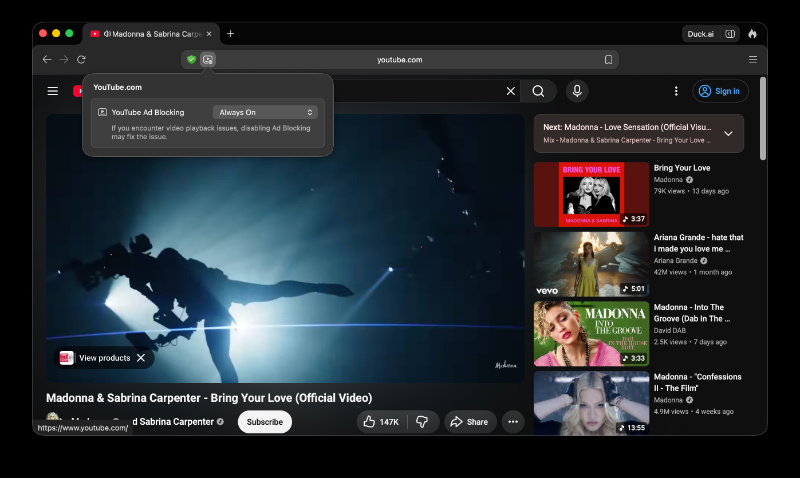Click the Fire button flame icon
Image resolution: width=800 pixels, height=478 pixels.
[x=752, y=34]
